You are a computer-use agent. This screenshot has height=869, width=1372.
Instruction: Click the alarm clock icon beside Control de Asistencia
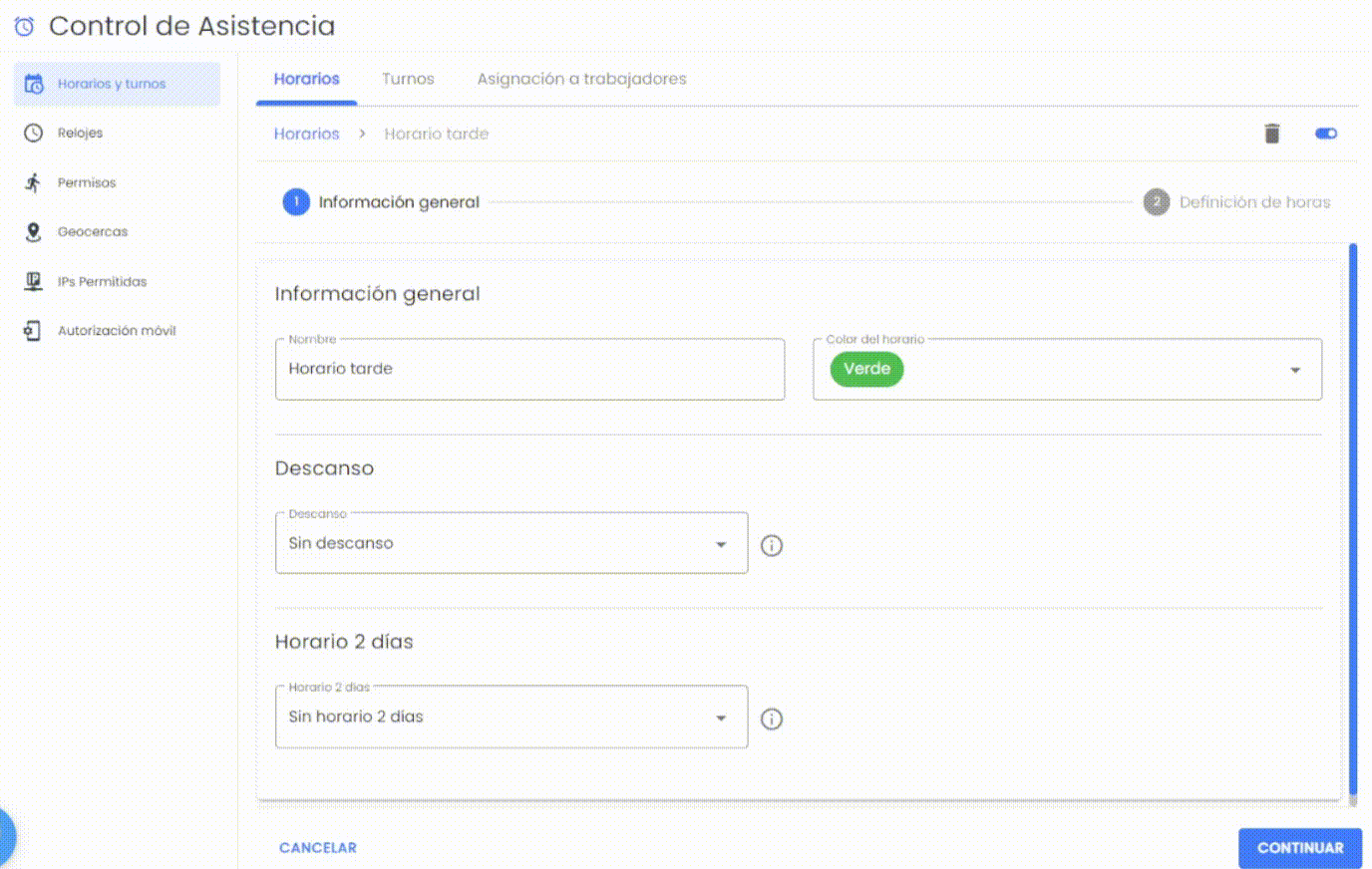(24, 26)
